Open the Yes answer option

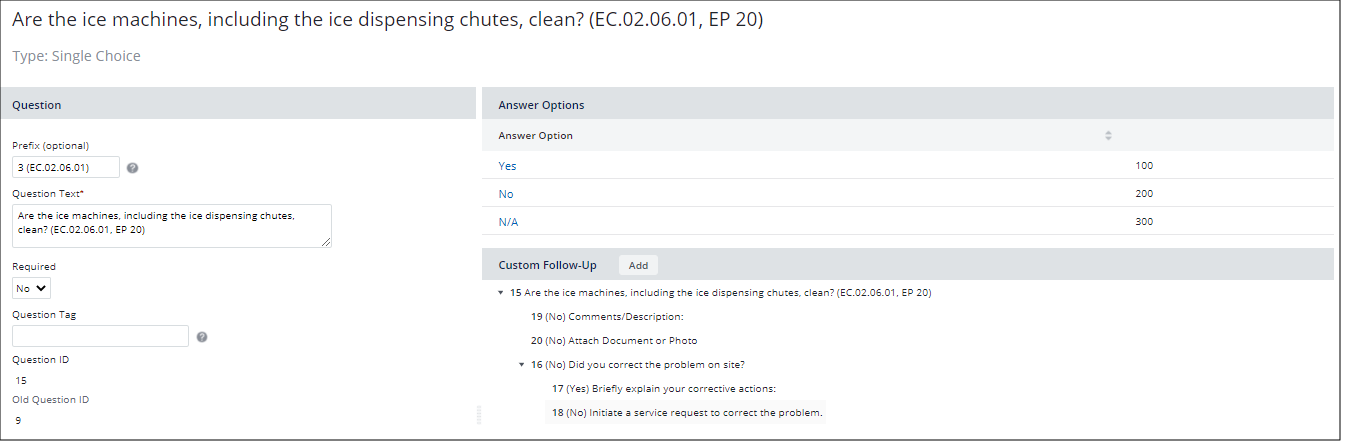[507, 166]
